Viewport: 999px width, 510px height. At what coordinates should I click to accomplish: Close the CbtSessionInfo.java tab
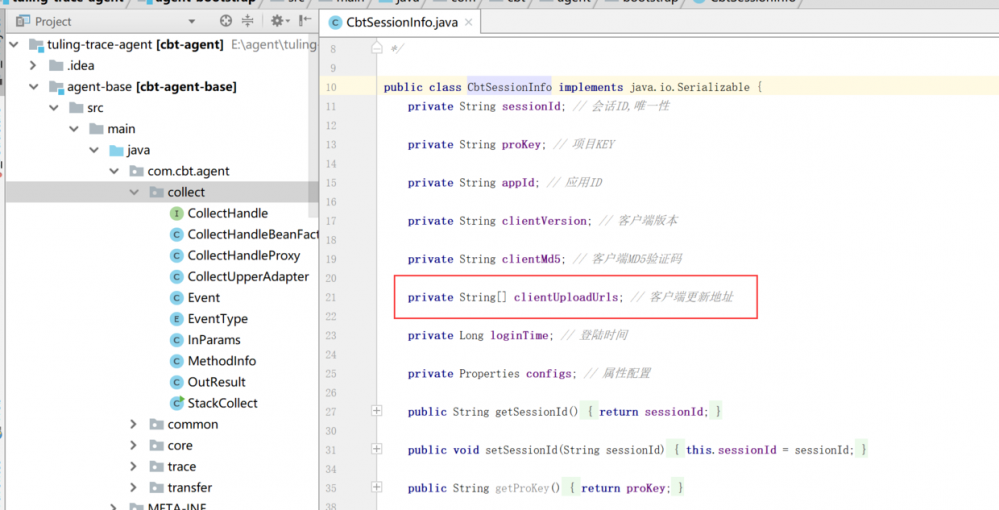click(x=469, y=23)
